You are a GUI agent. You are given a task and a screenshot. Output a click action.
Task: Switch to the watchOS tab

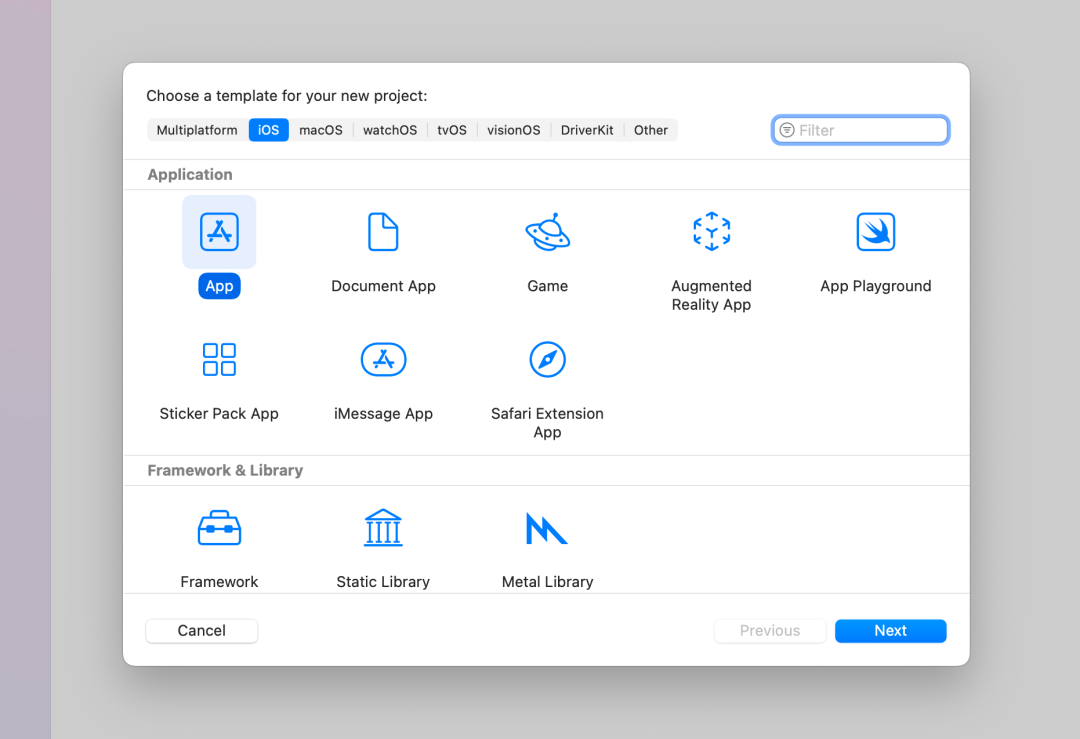390,130
